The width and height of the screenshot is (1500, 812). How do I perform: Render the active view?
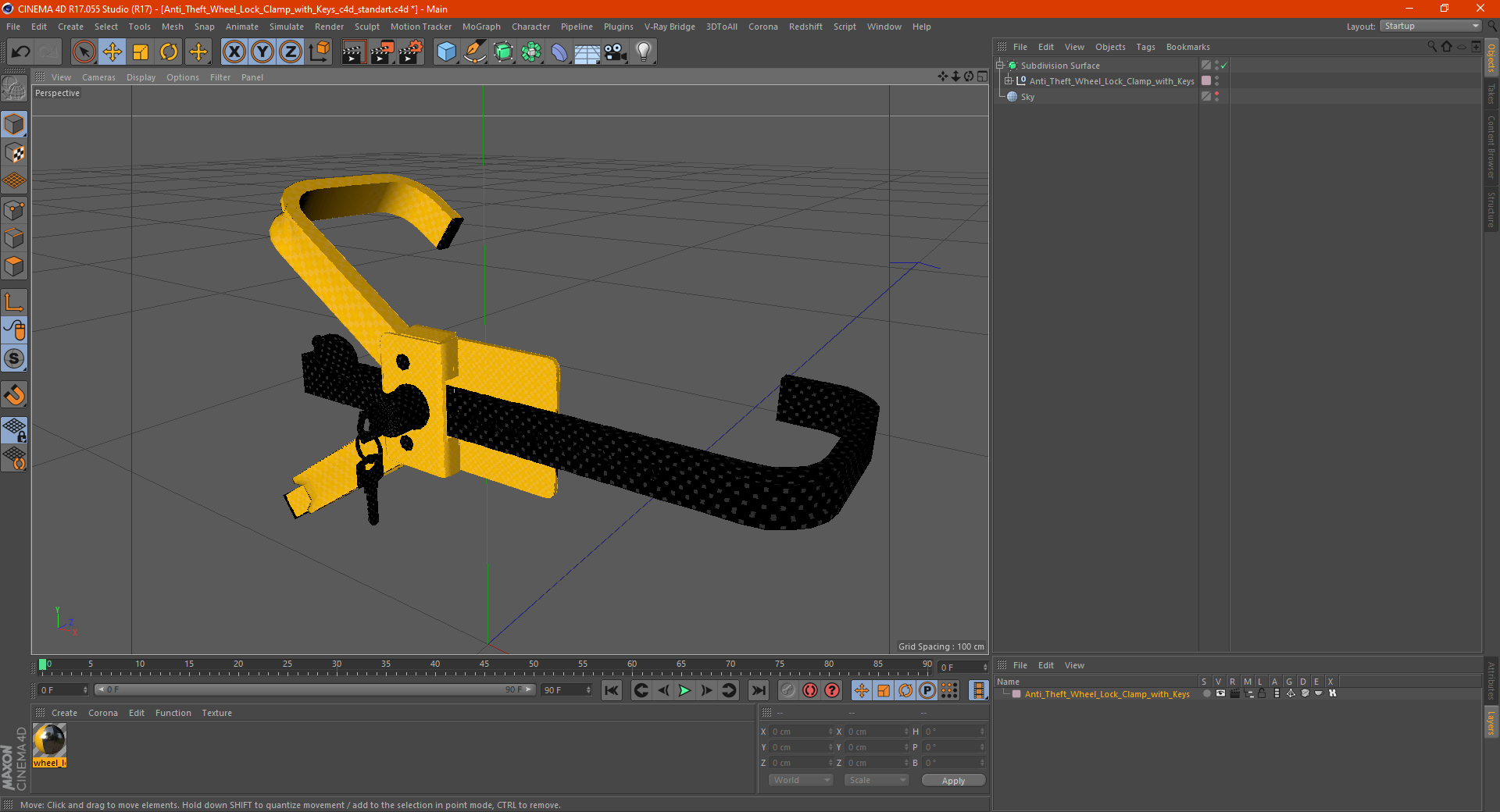tap(353, 52)
